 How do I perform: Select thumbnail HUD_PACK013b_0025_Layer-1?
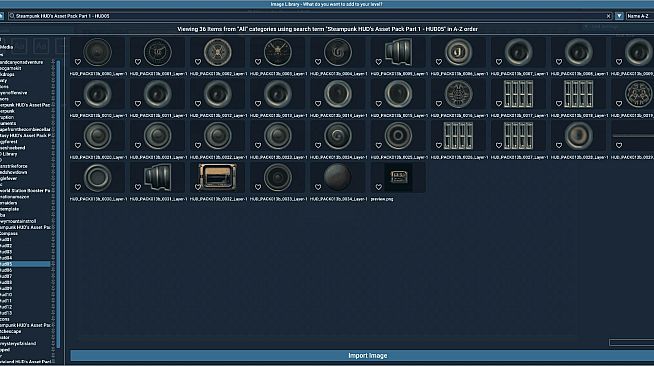398,135
